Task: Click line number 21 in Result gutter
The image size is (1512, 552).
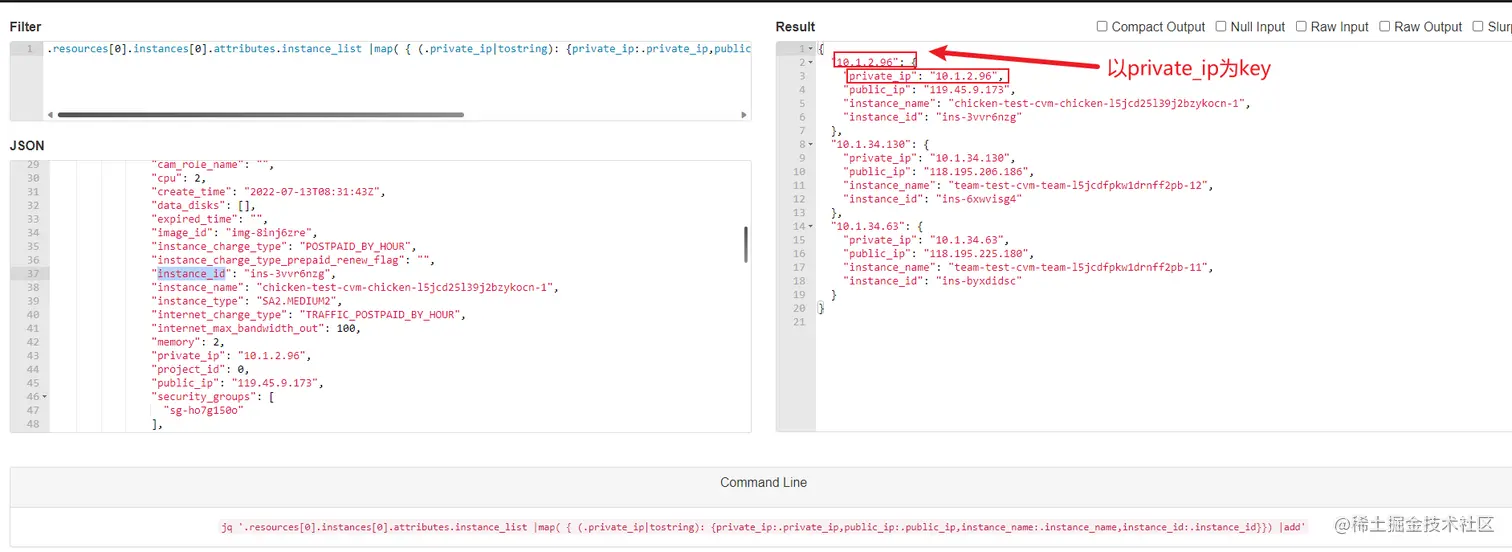Action: pos(798,322)
